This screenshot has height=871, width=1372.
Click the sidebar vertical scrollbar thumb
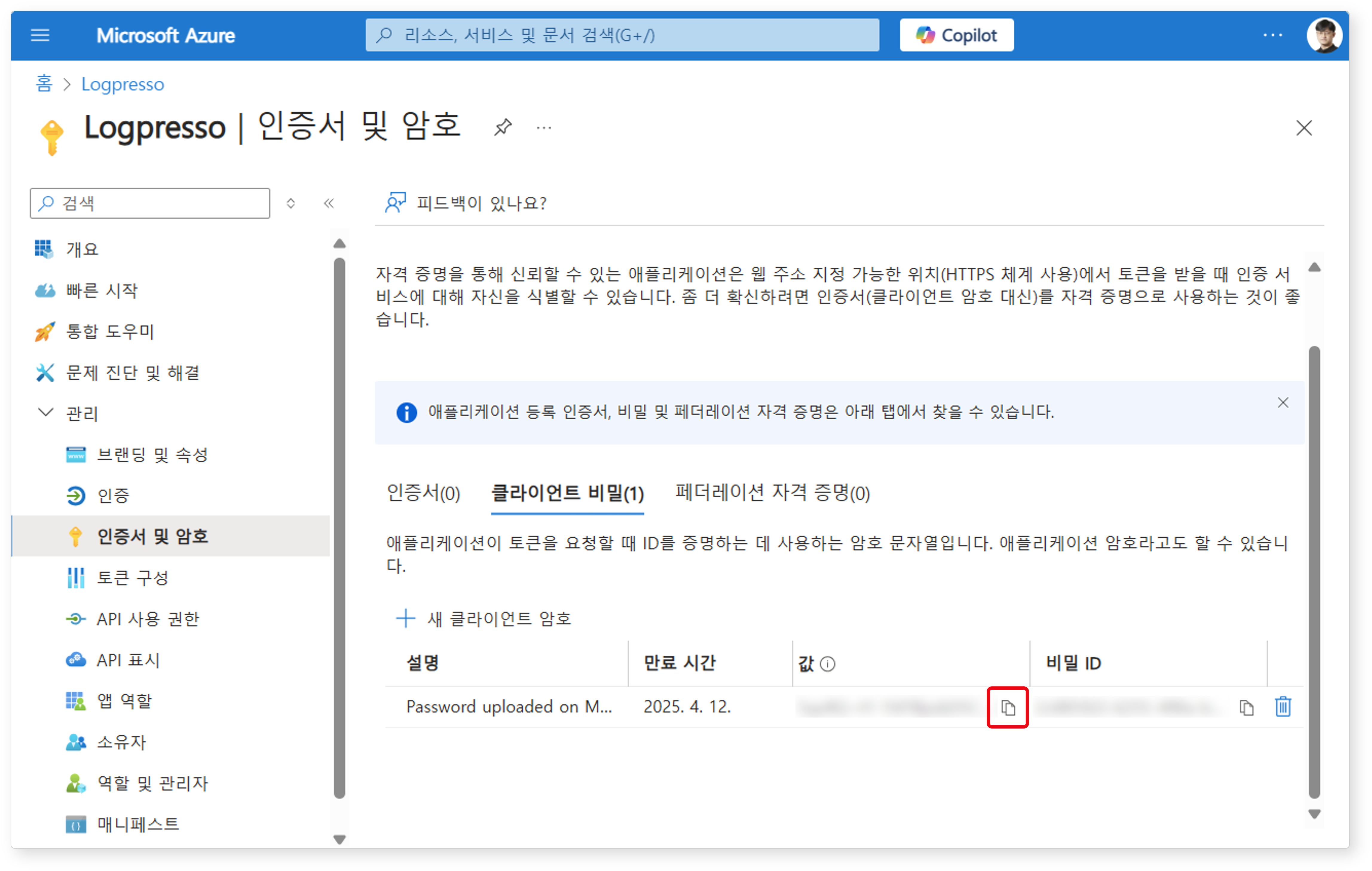point(339,529)
